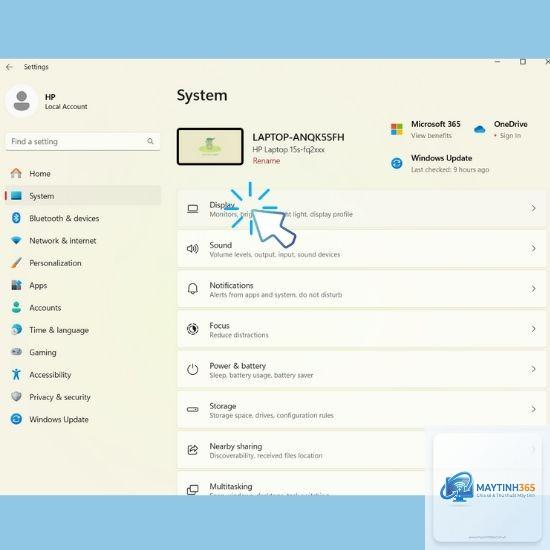Click the Nearby sharing icon

193,450
